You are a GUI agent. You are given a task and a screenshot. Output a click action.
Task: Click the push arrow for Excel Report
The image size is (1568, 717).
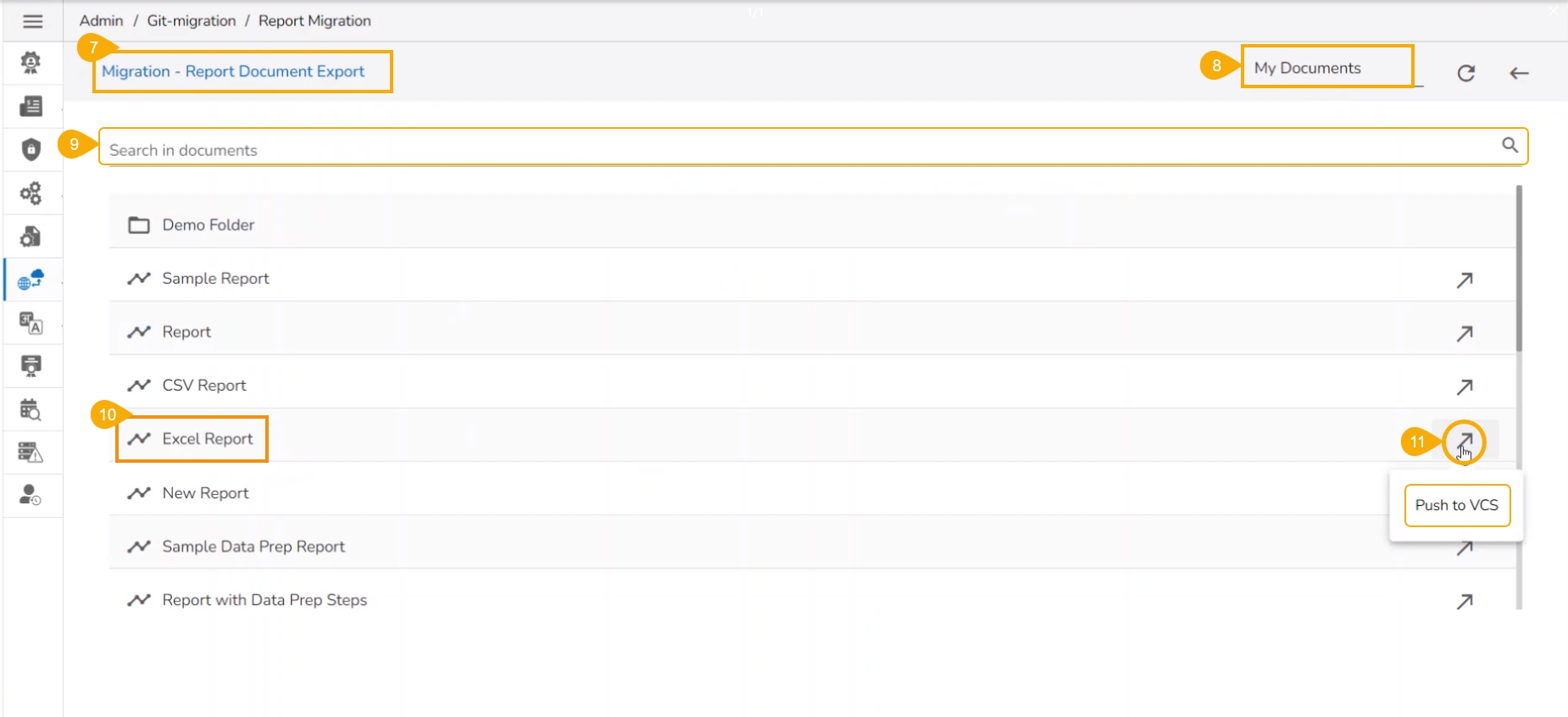tap(1465, 441)
